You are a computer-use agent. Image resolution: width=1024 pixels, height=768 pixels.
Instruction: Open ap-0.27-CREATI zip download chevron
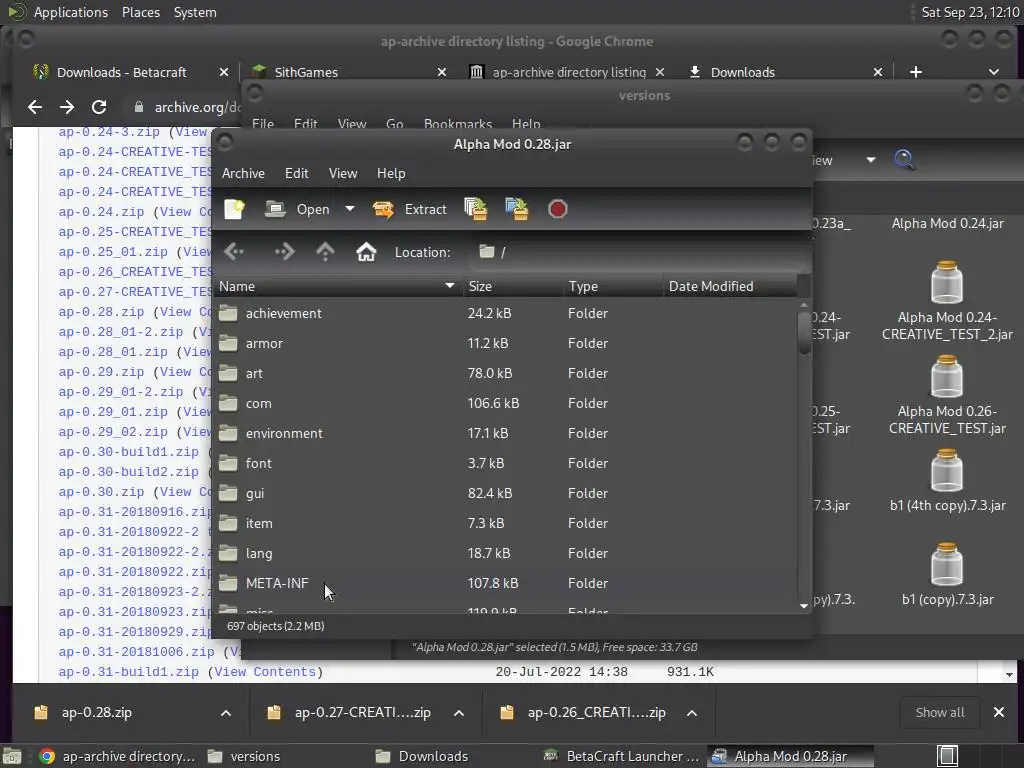[459, 712]
